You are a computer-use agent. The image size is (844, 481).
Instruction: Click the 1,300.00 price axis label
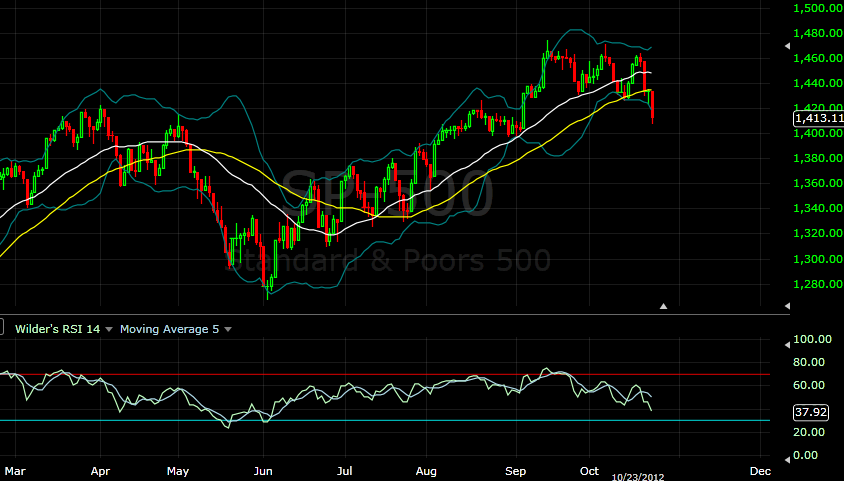818,259
